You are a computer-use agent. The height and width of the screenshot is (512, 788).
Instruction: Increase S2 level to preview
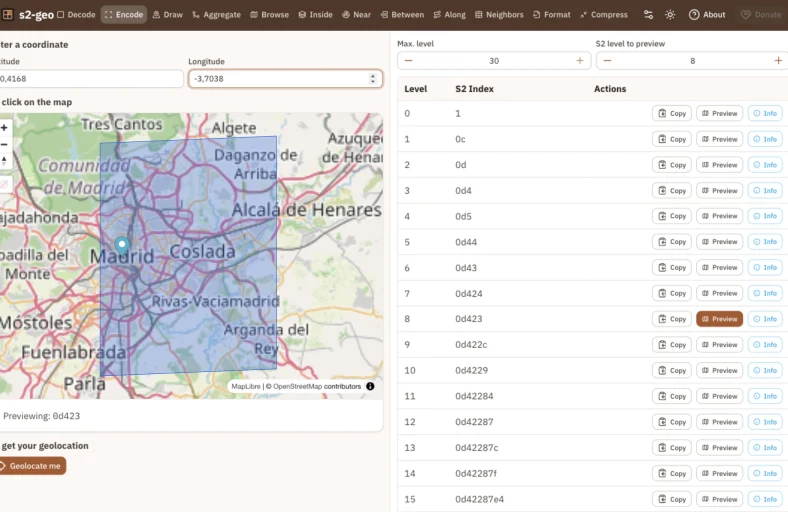click(778, 61)
